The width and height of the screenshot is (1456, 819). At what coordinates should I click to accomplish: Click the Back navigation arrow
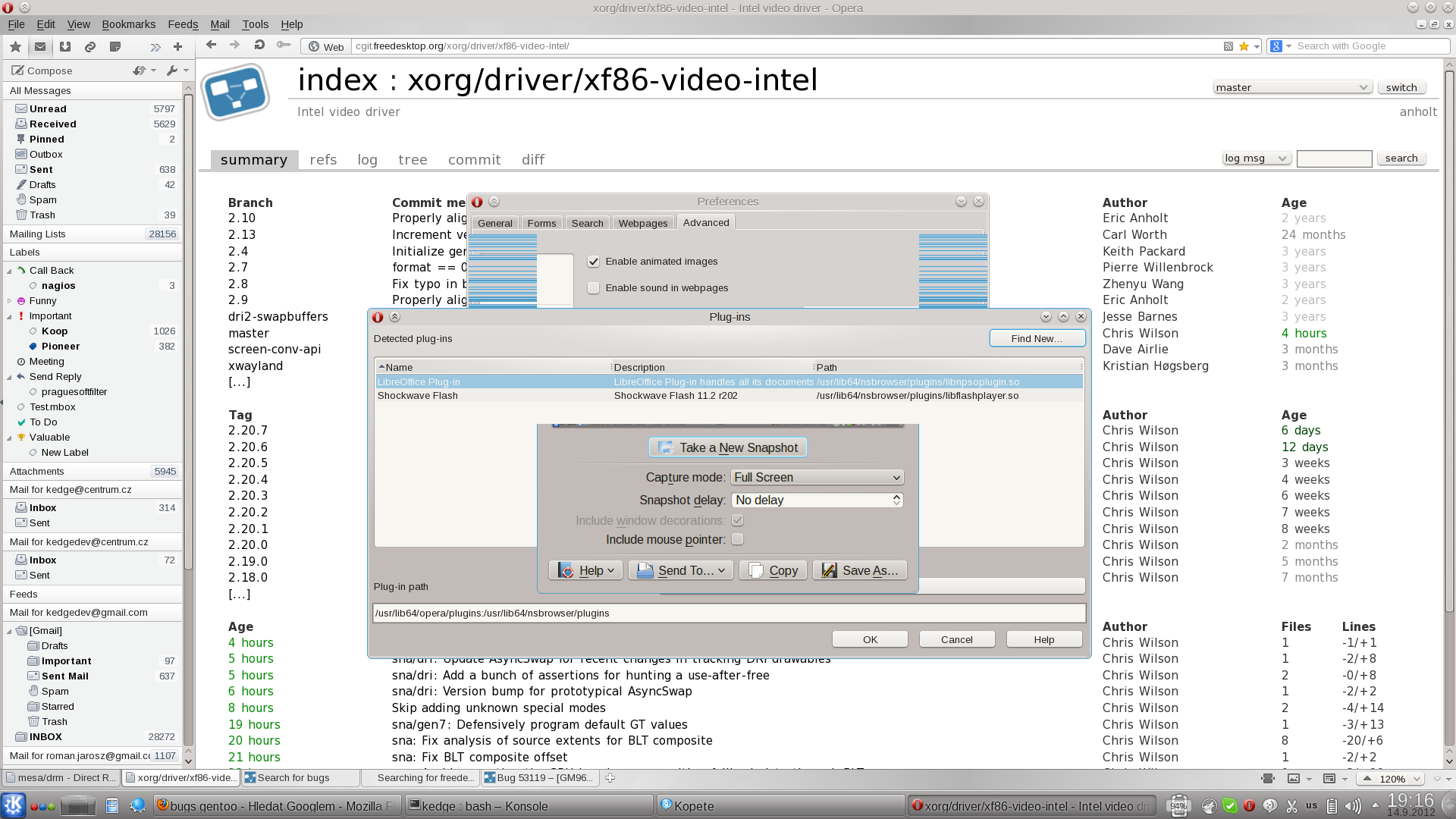tap(212, 45)
